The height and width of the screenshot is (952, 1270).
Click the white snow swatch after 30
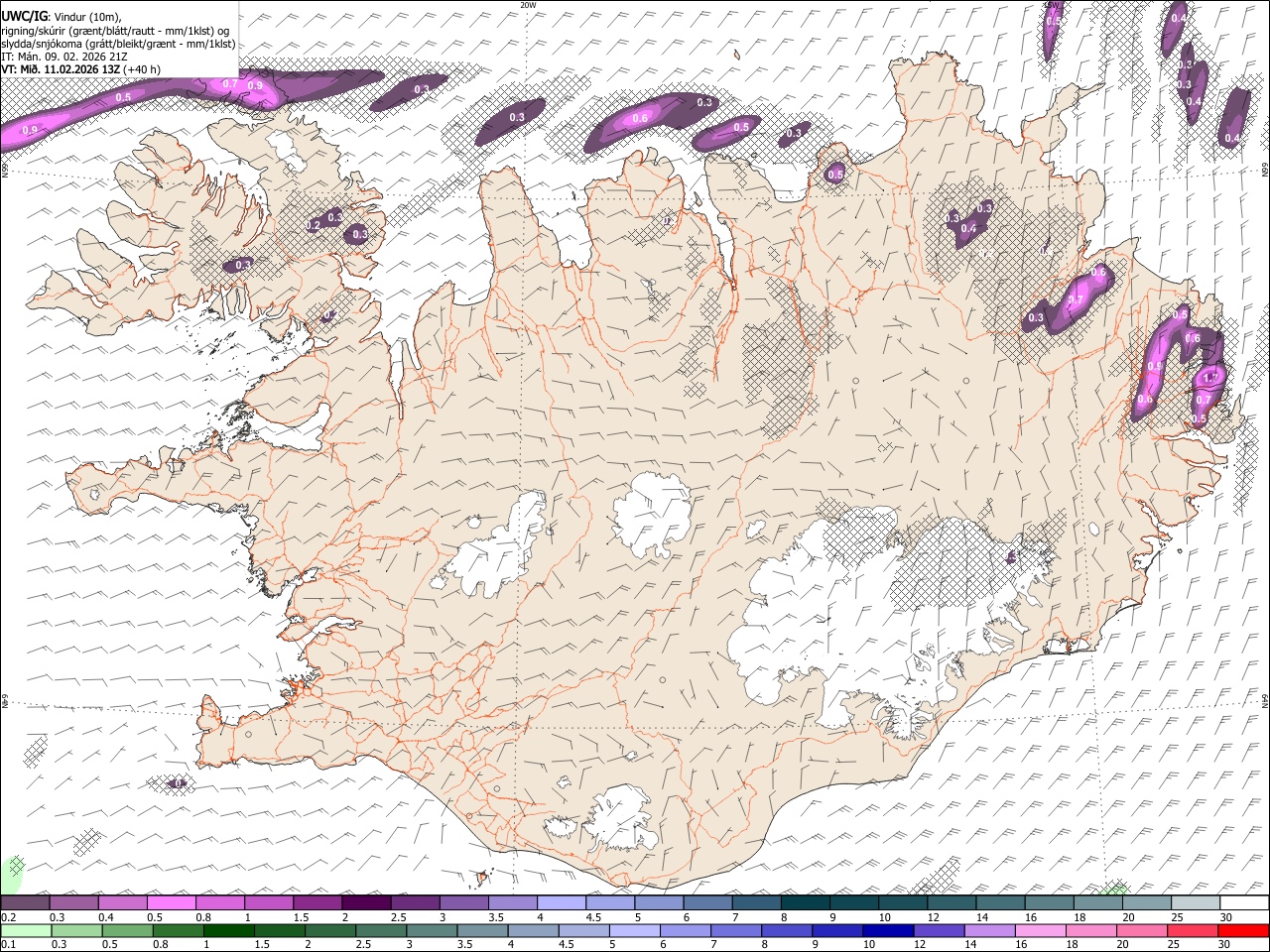coord(1243,903)
